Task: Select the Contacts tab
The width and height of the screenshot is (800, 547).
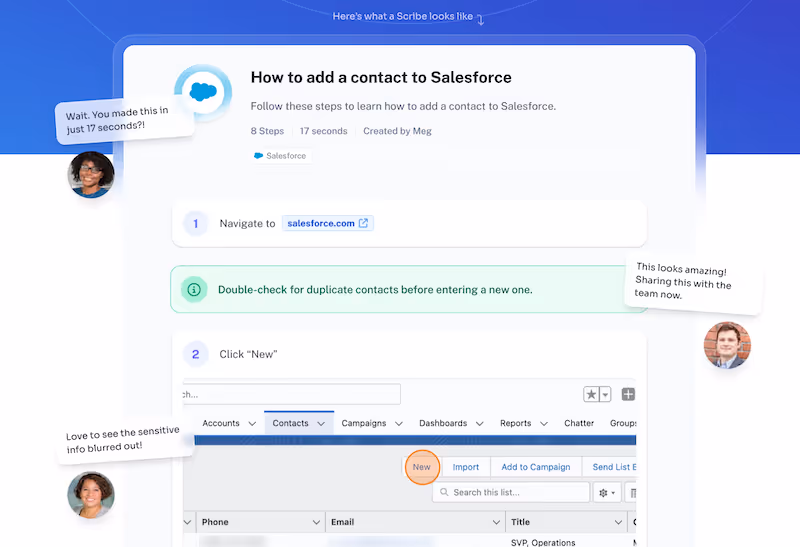Action: pos(290,423)
